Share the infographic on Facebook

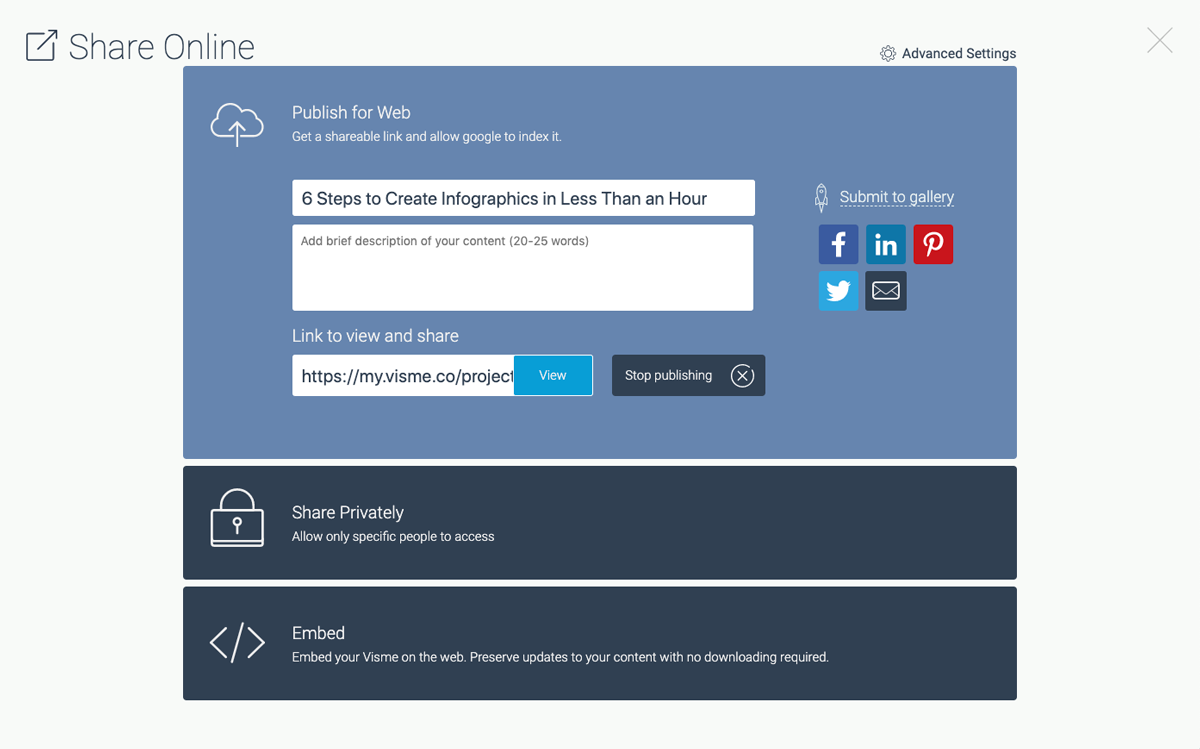pyautogui.click(x=838, y=244)
